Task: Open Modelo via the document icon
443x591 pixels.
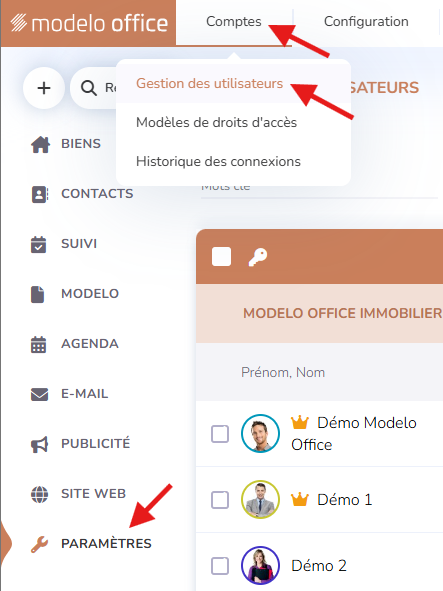Action: click(38, 294)
